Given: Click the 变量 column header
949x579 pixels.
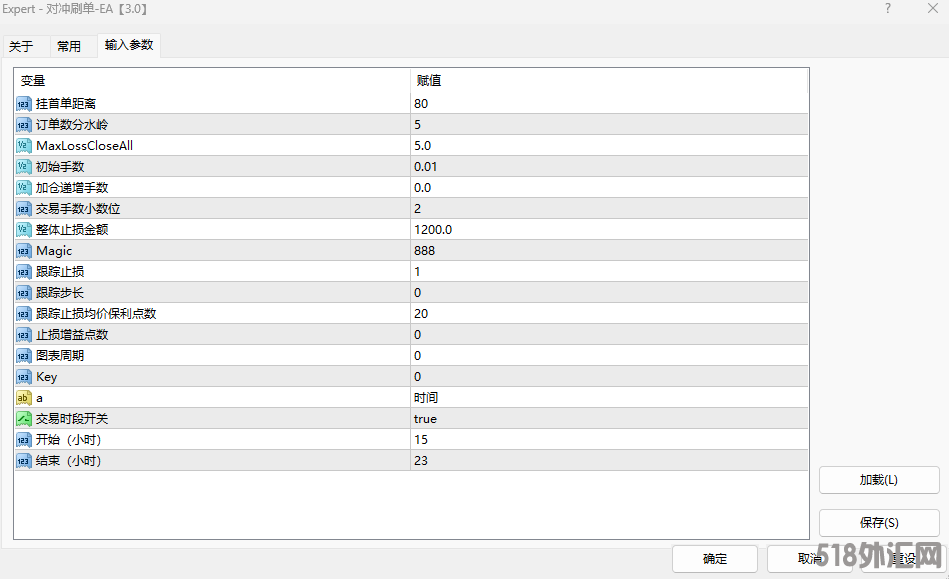Looking at the screenshot, I should [33, 81].
